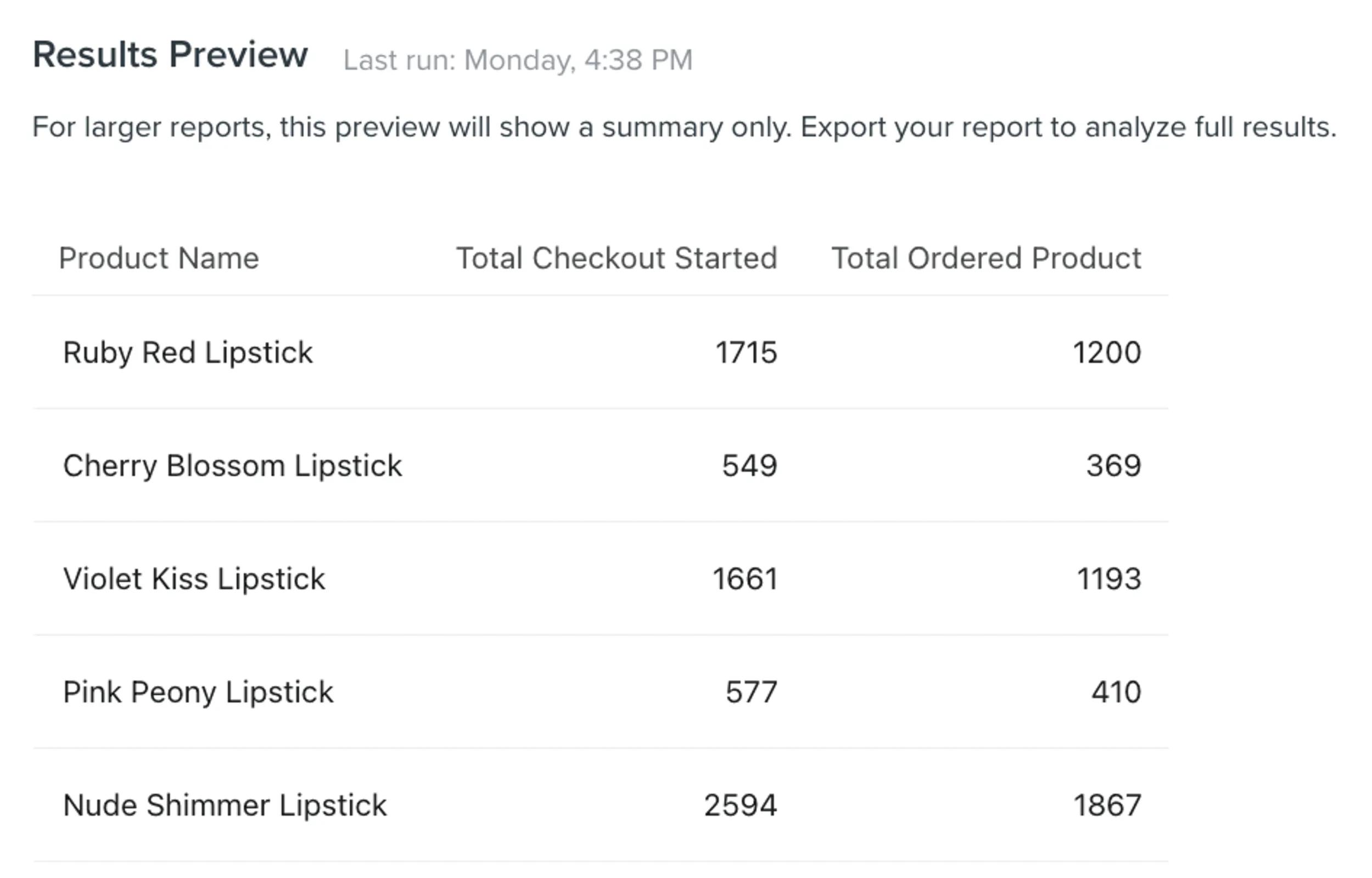Click the Results Preview heading
The width and height of the screenshot is (1372, 878).
pos(170,55)
